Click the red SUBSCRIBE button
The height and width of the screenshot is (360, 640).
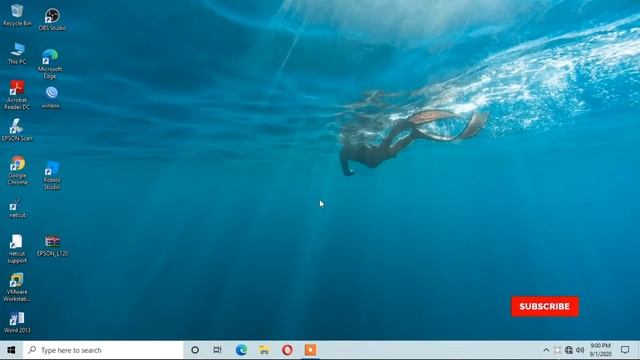[545, 307]
